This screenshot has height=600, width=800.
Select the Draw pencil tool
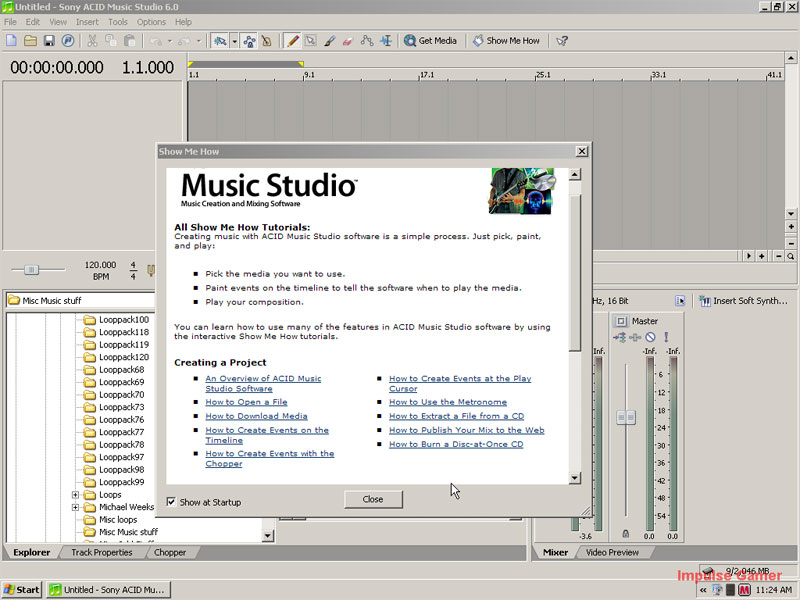(x=293, y=41)
